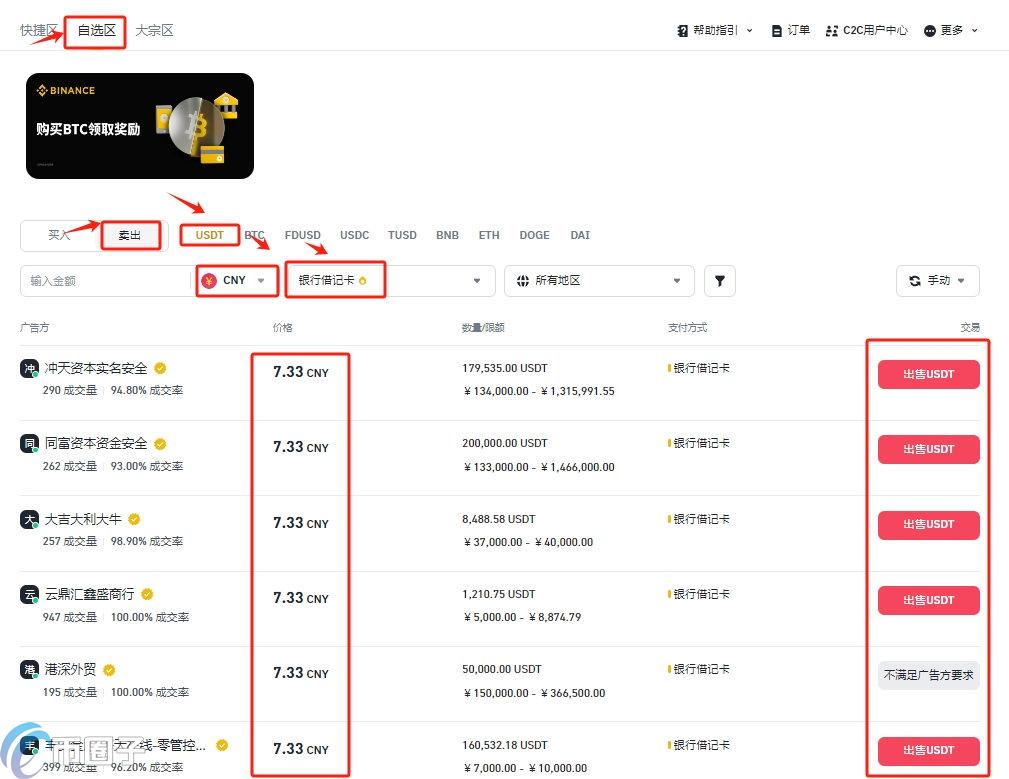Click verified badge next to 大吉大利大牛
Image resolution: width=1009 pixels, height=779 pixels.
134,518
